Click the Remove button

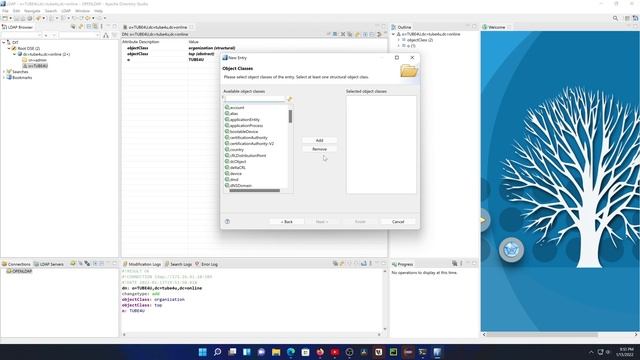tap(320, 149)
